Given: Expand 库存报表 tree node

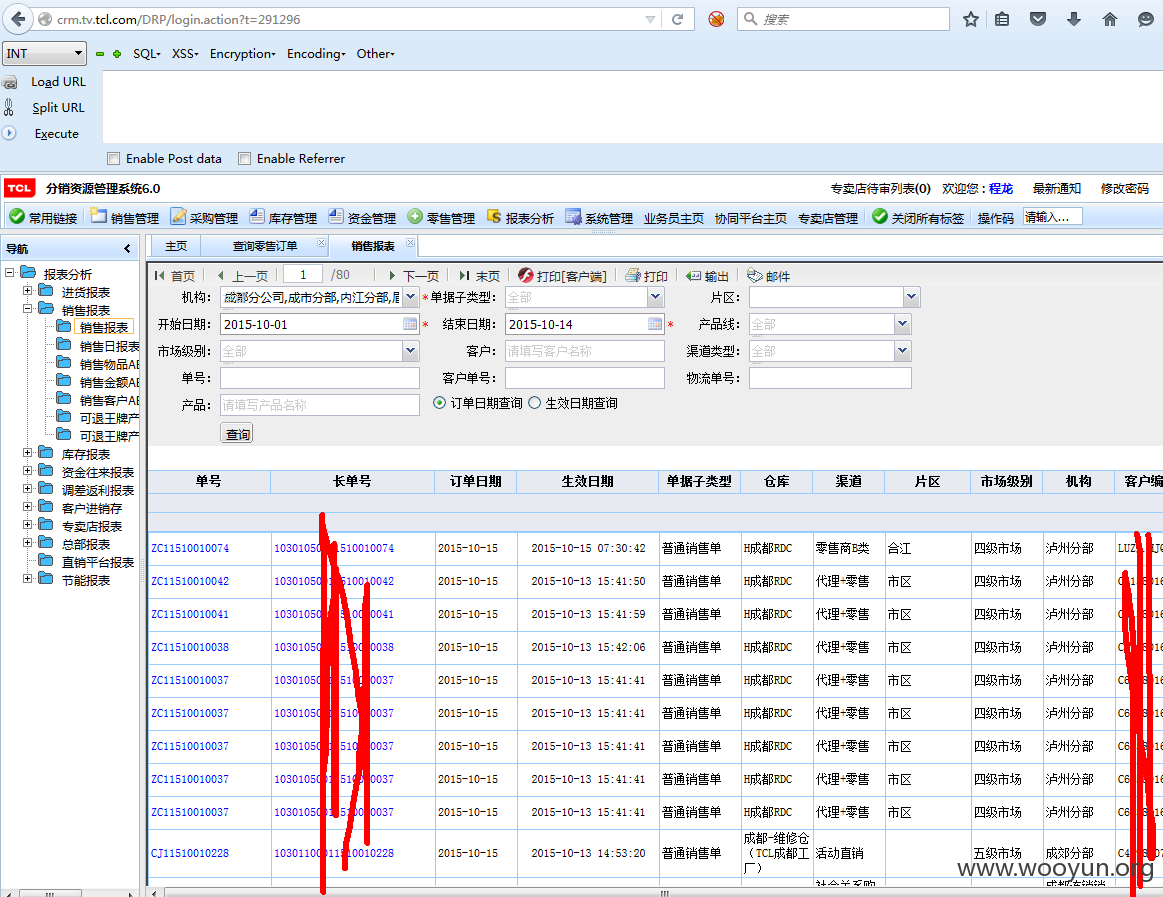Looking at the screenshot, I should [x=27, y=452].
